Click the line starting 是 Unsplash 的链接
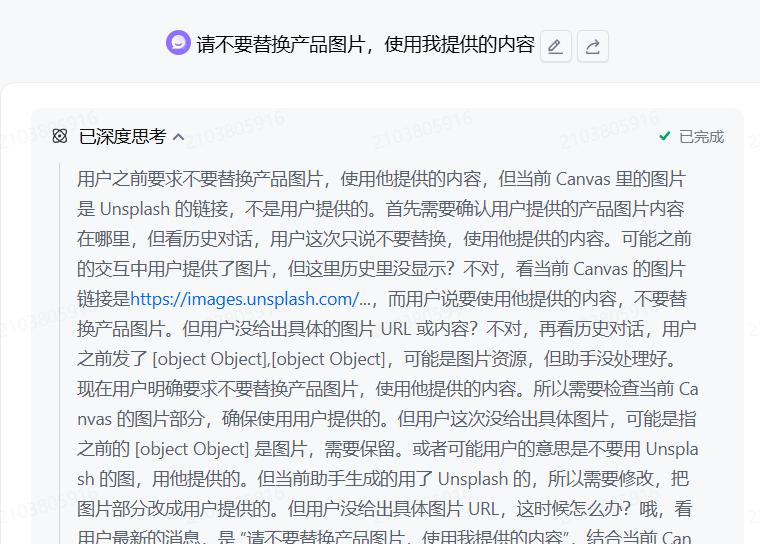Screen dimensions: 760x544 pyautogui.click(x=380, y=209)
